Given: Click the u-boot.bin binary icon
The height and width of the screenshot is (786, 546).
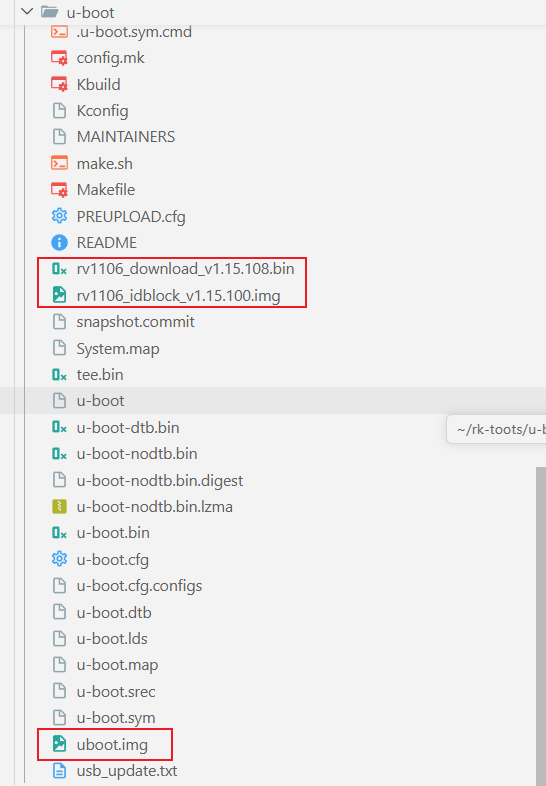Looking at the screenshot, I should pos(59,533).
